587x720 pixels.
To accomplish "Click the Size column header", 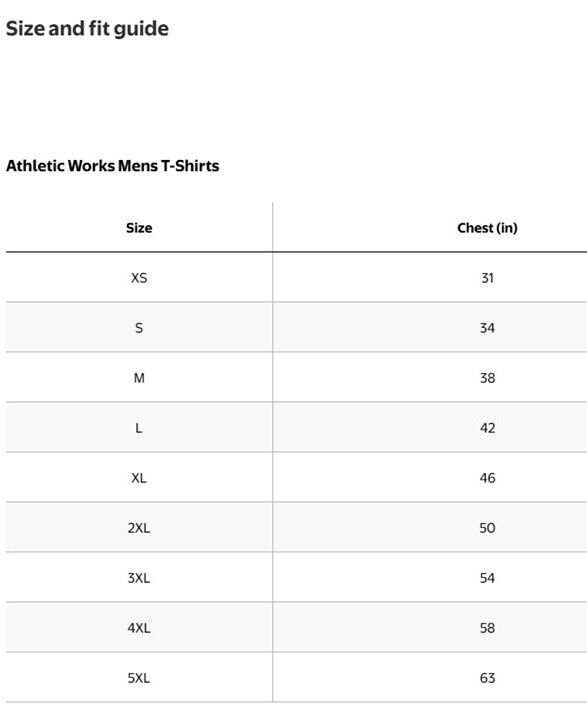I will 139,228.
